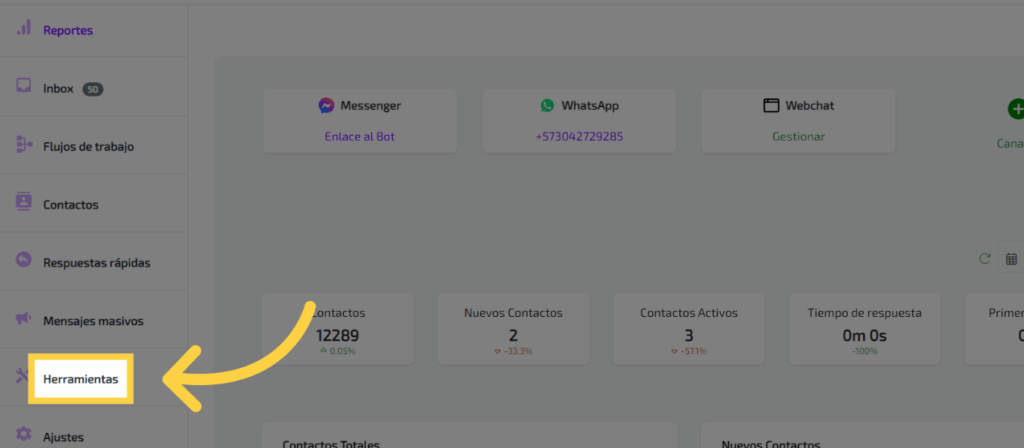Click Gestionar under Webchat

pyautogui.click(x=798, y=136)
